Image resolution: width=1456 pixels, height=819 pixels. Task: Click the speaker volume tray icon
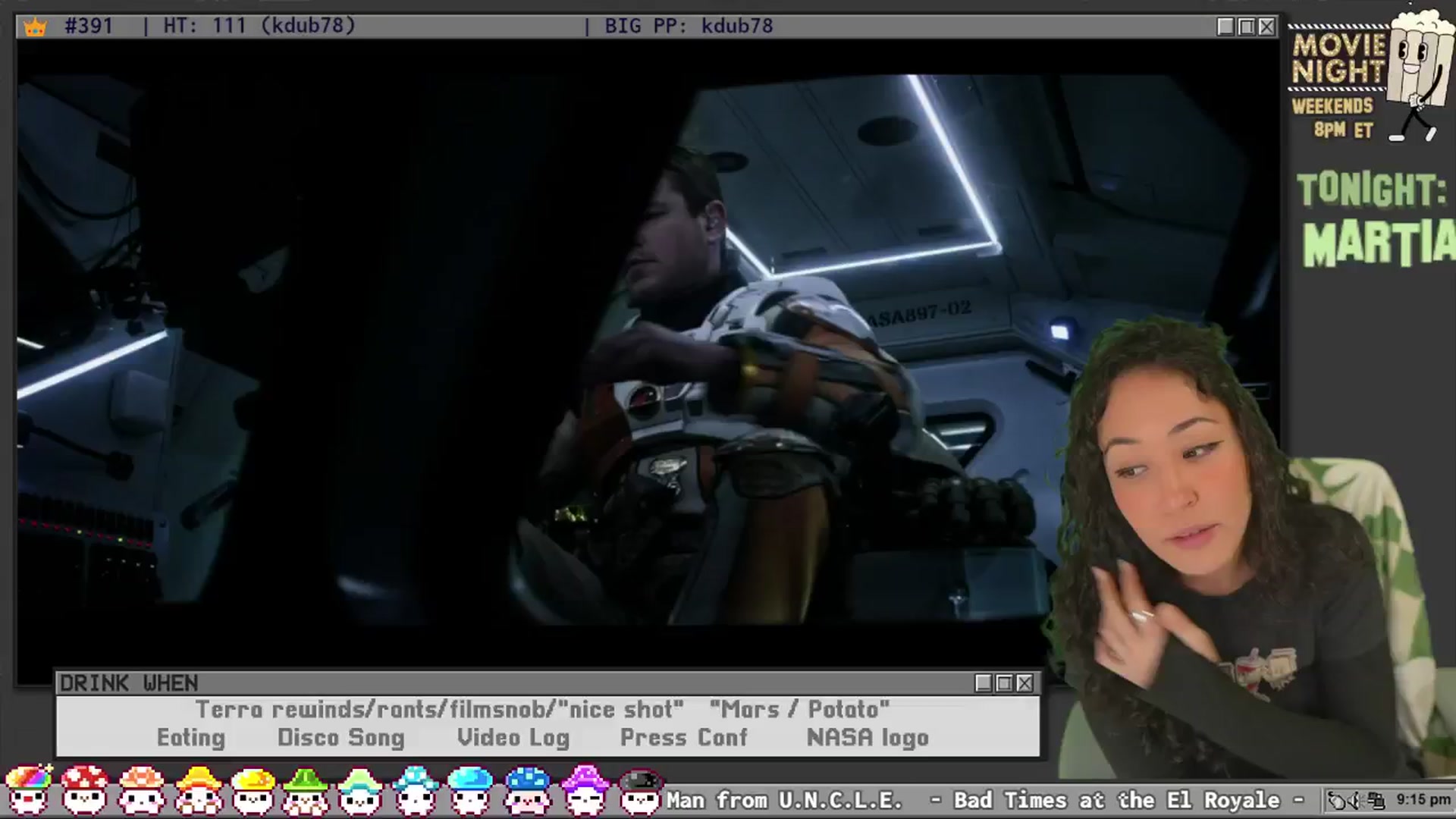(x=1355, y=801)
